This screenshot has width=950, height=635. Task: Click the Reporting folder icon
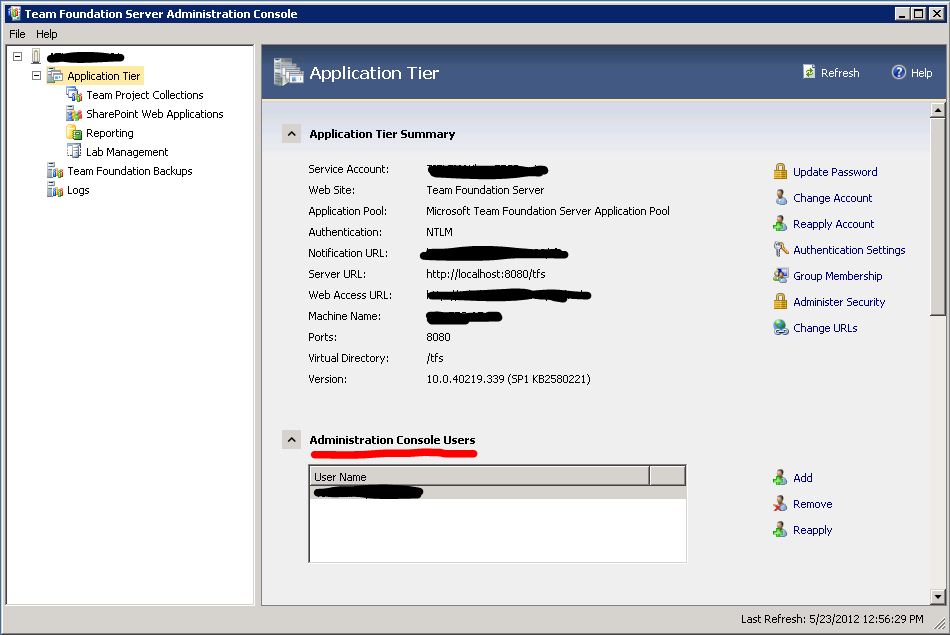74,133
